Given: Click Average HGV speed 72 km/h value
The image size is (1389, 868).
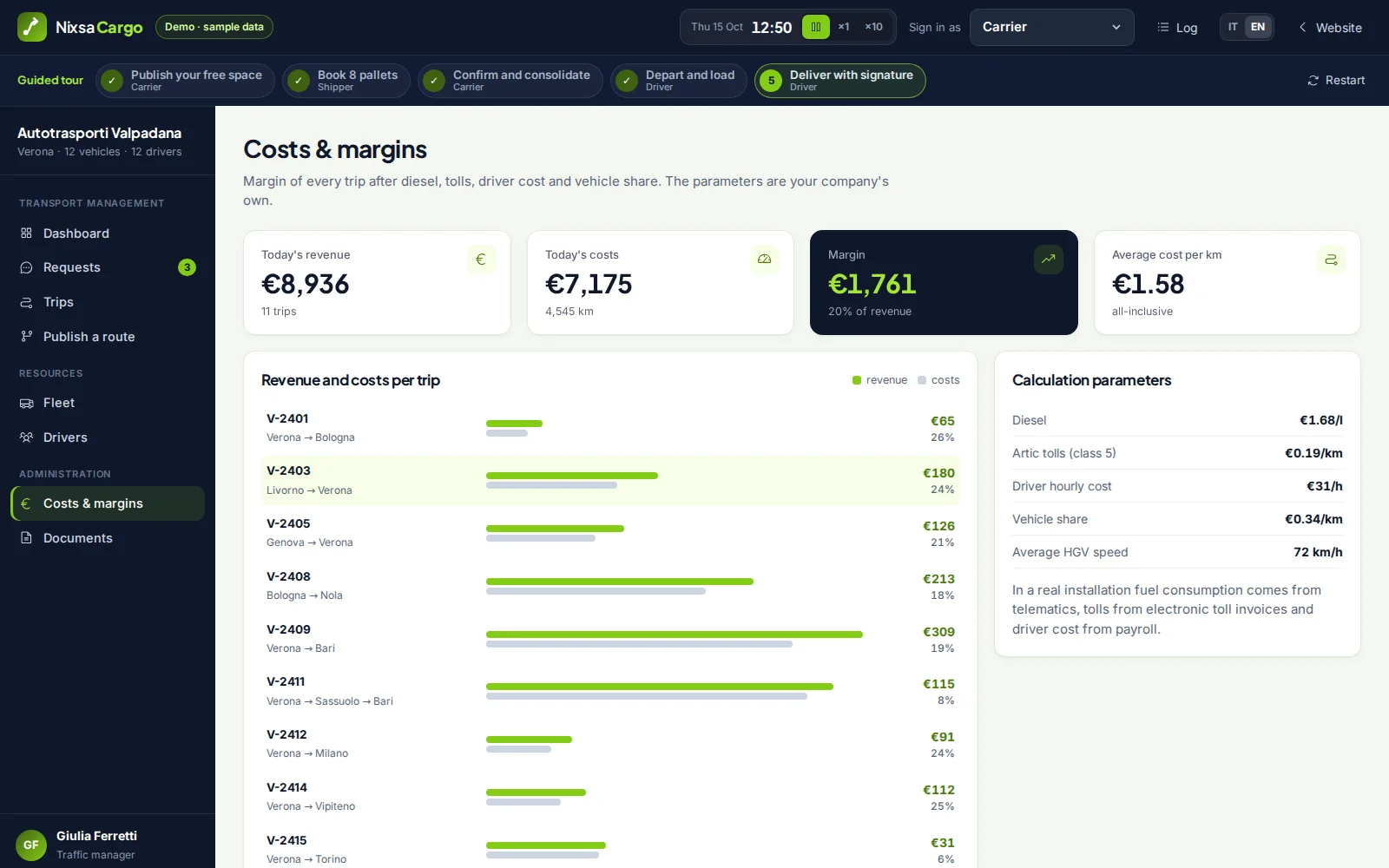Looking at the screenshot, I should point(1318,552).
